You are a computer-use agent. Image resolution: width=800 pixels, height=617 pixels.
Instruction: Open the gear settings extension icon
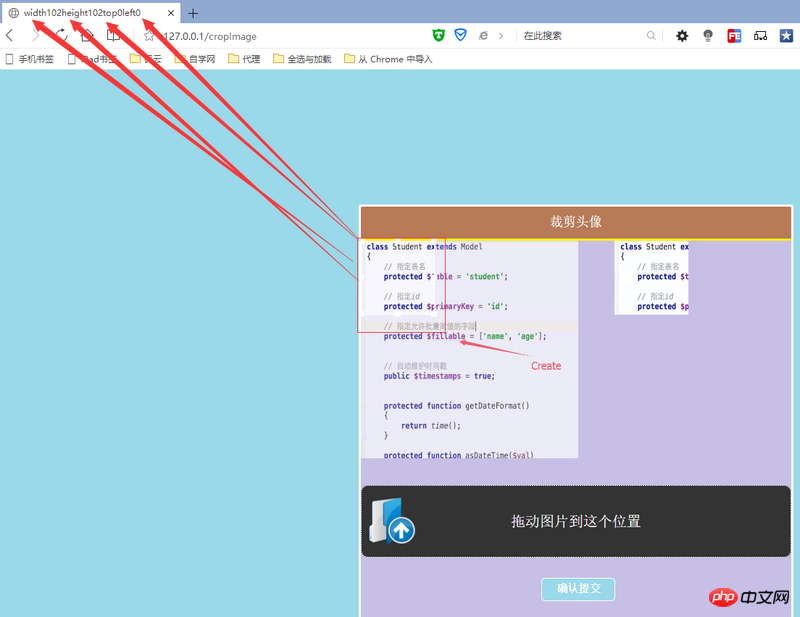(682, 36)
